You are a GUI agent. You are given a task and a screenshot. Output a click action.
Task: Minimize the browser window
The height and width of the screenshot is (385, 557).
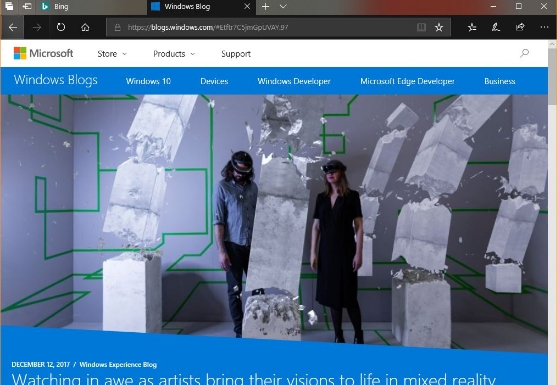(493, 6)
